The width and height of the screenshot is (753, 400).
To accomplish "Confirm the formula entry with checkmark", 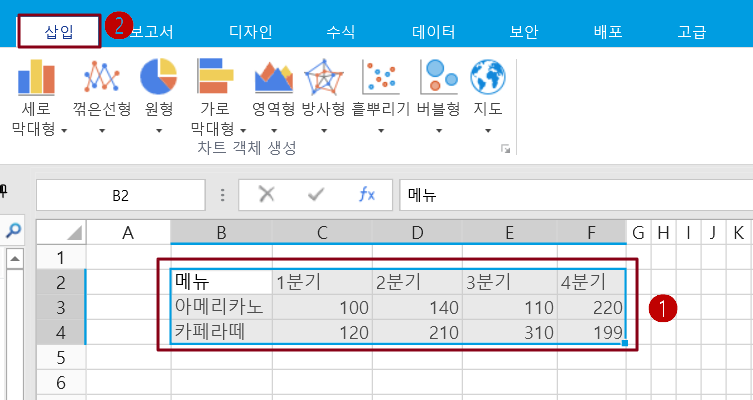I will [x=316, y=195].
